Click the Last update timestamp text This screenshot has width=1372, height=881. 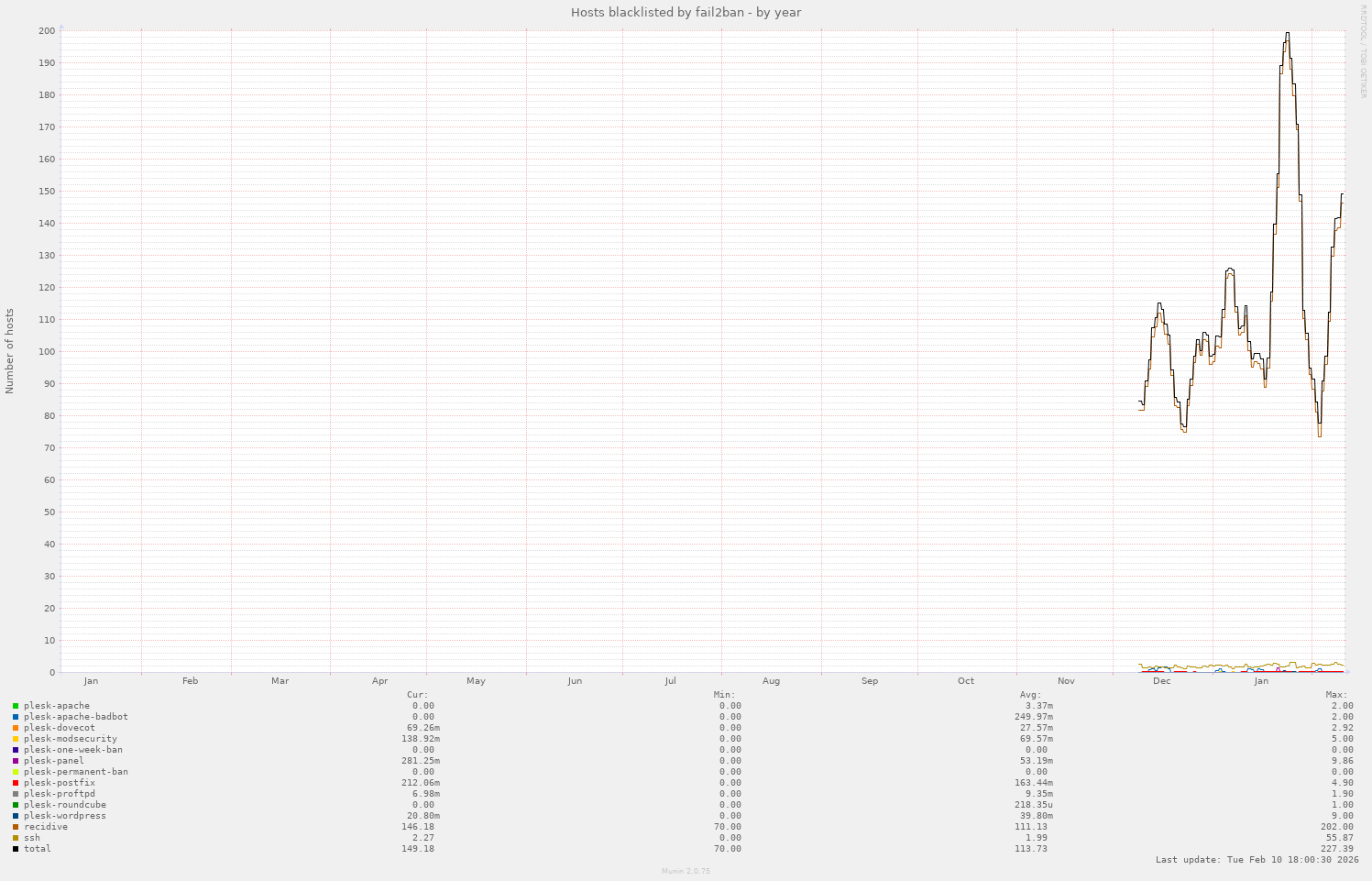tap(1257, 860)
